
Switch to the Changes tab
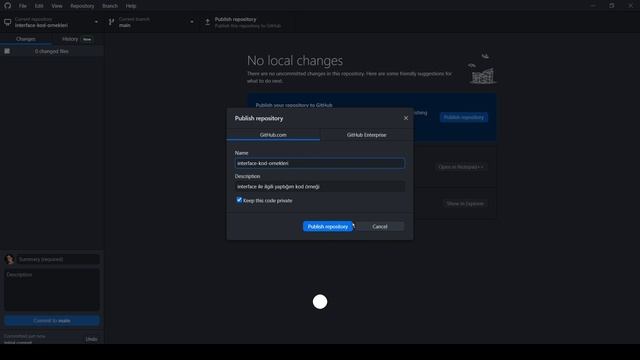point(26,39)
